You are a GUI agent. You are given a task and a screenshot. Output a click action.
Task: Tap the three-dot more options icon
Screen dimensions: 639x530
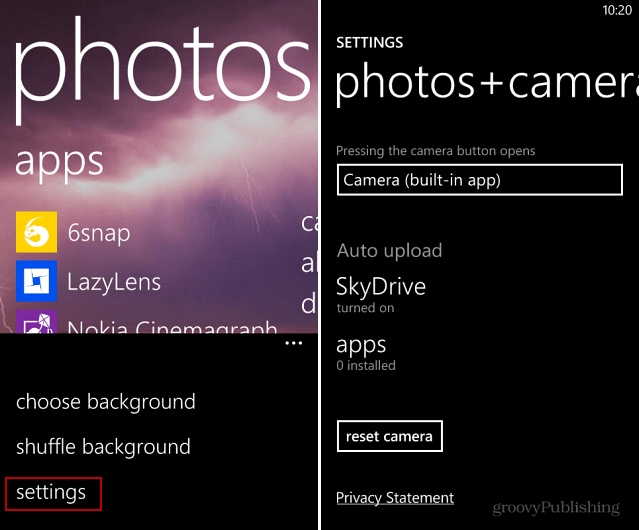pos(293,343)
